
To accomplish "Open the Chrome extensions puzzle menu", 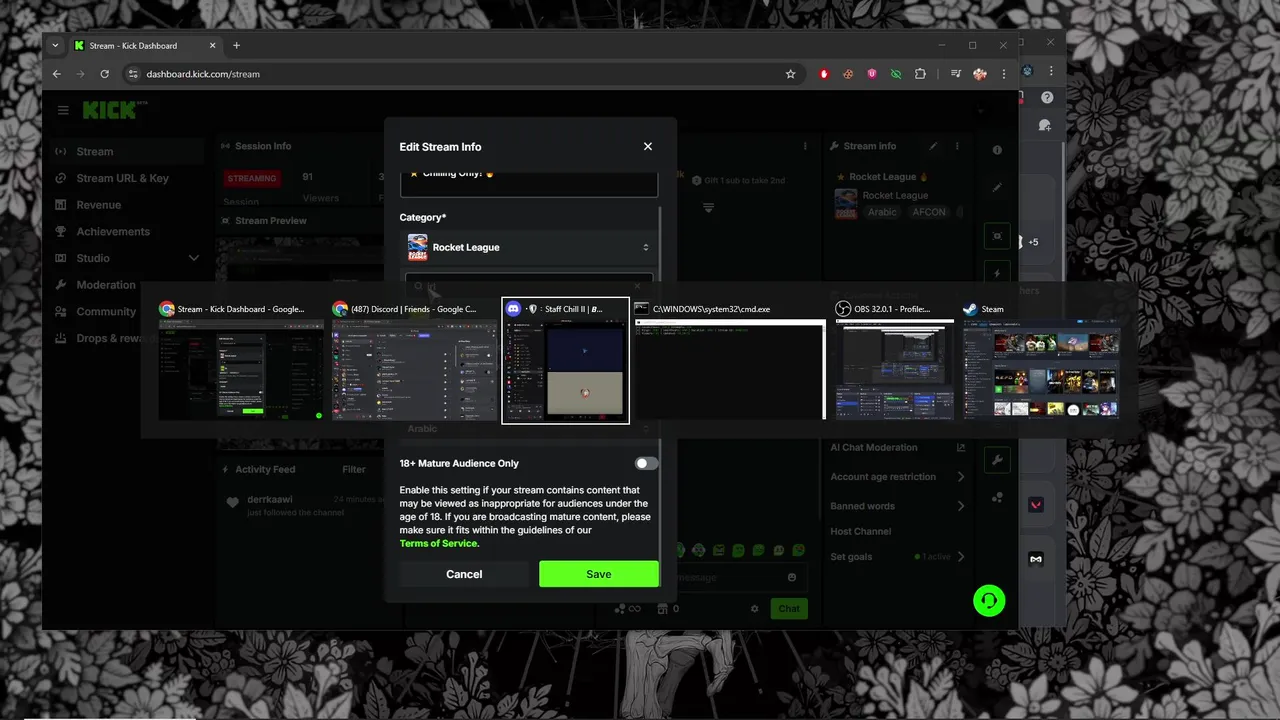I will [920, 74].
